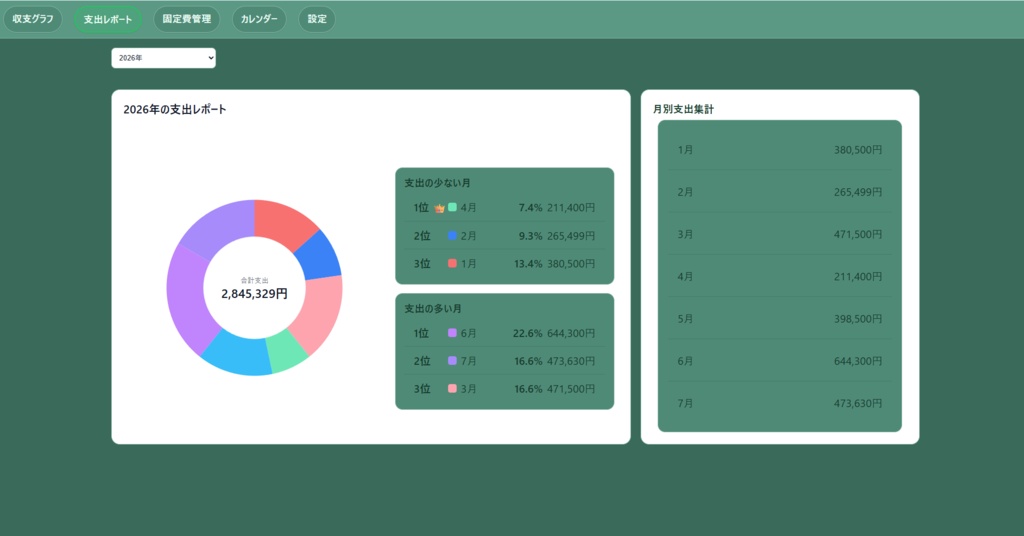
Task: Switch to 固定費管理 tab
Action: pos(187,19)
